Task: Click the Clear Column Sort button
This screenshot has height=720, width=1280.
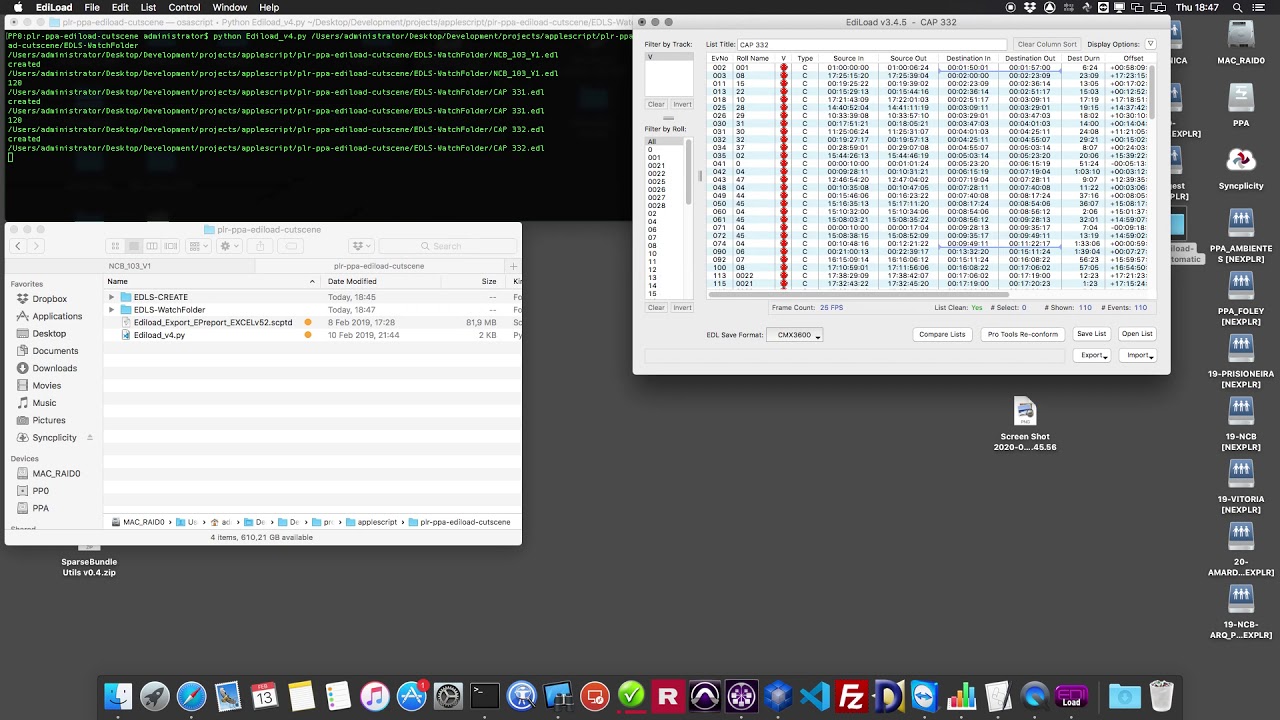Action: point(1047,44)
